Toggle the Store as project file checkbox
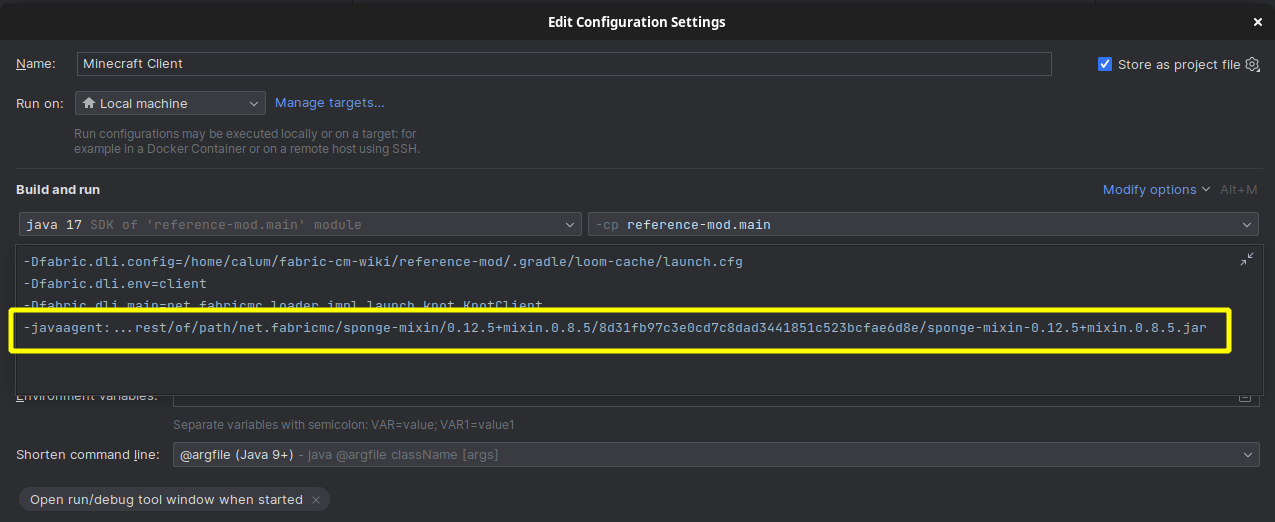 (1105, 64)
